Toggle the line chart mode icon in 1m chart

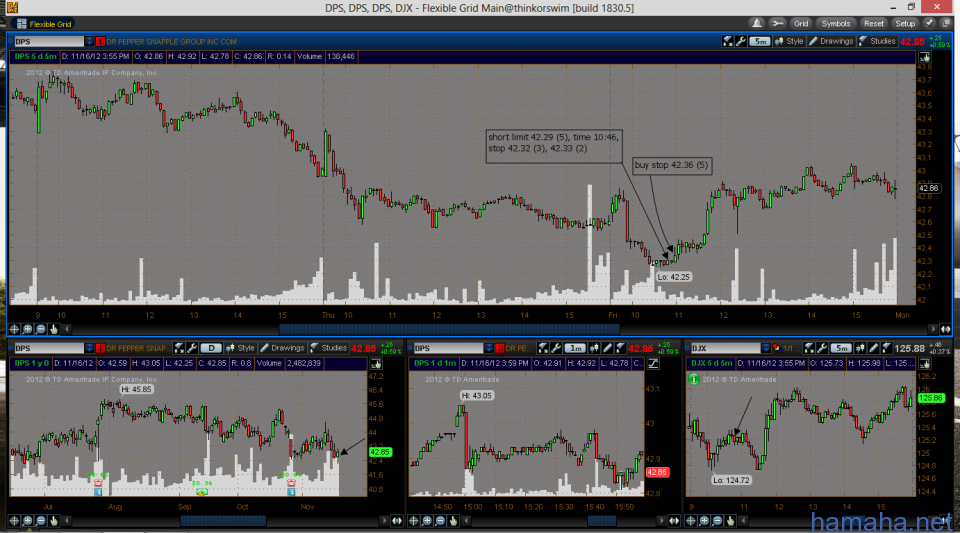(x=653, y=363)
